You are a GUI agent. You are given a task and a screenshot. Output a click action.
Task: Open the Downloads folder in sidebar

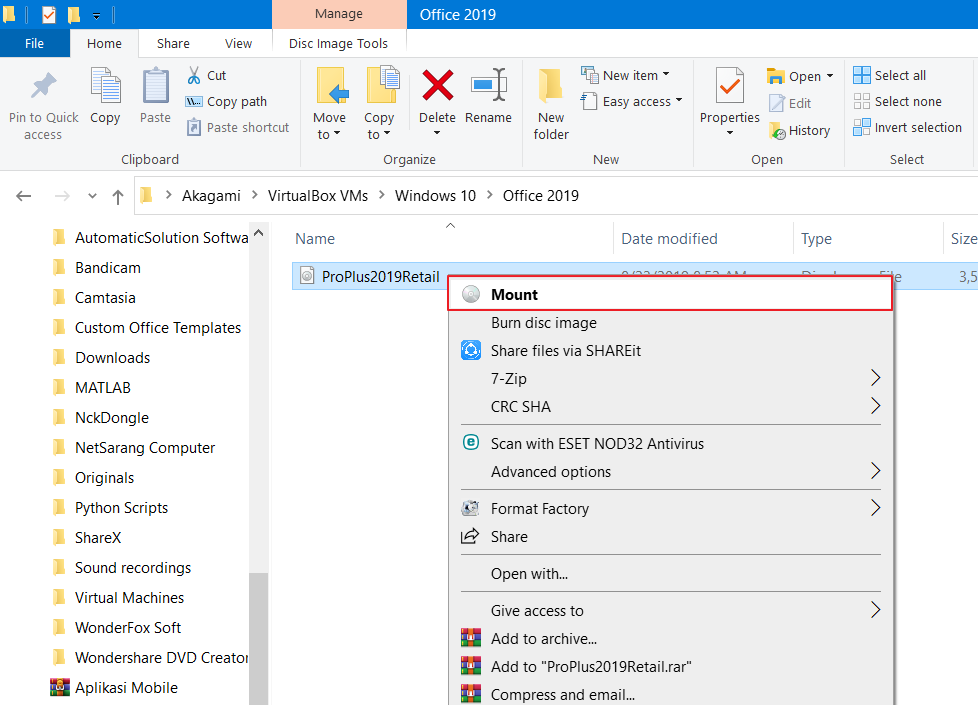coord(112,357)
